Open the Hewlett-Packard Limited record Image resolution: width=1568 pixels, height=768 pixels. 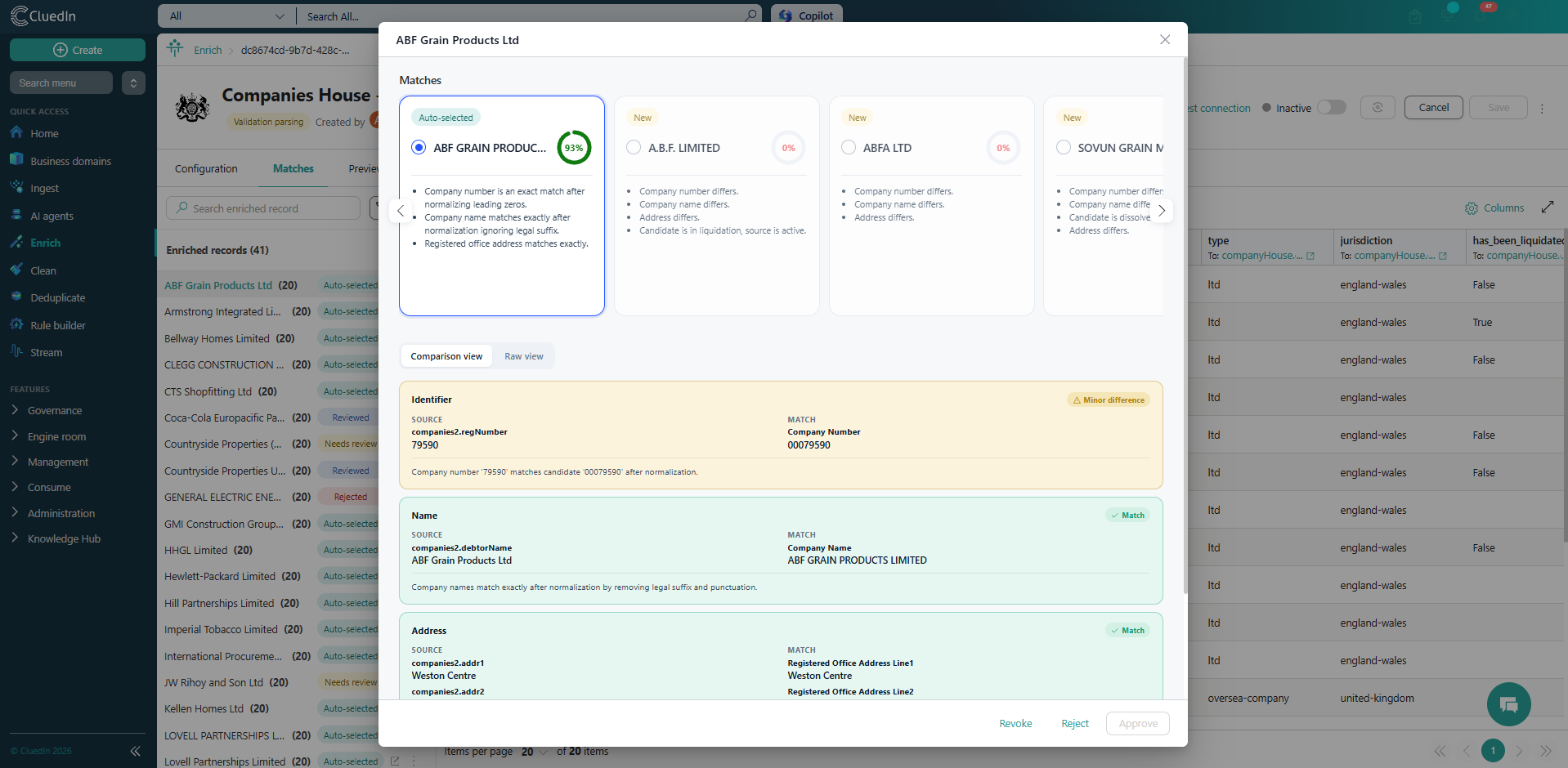coord(220,576)
